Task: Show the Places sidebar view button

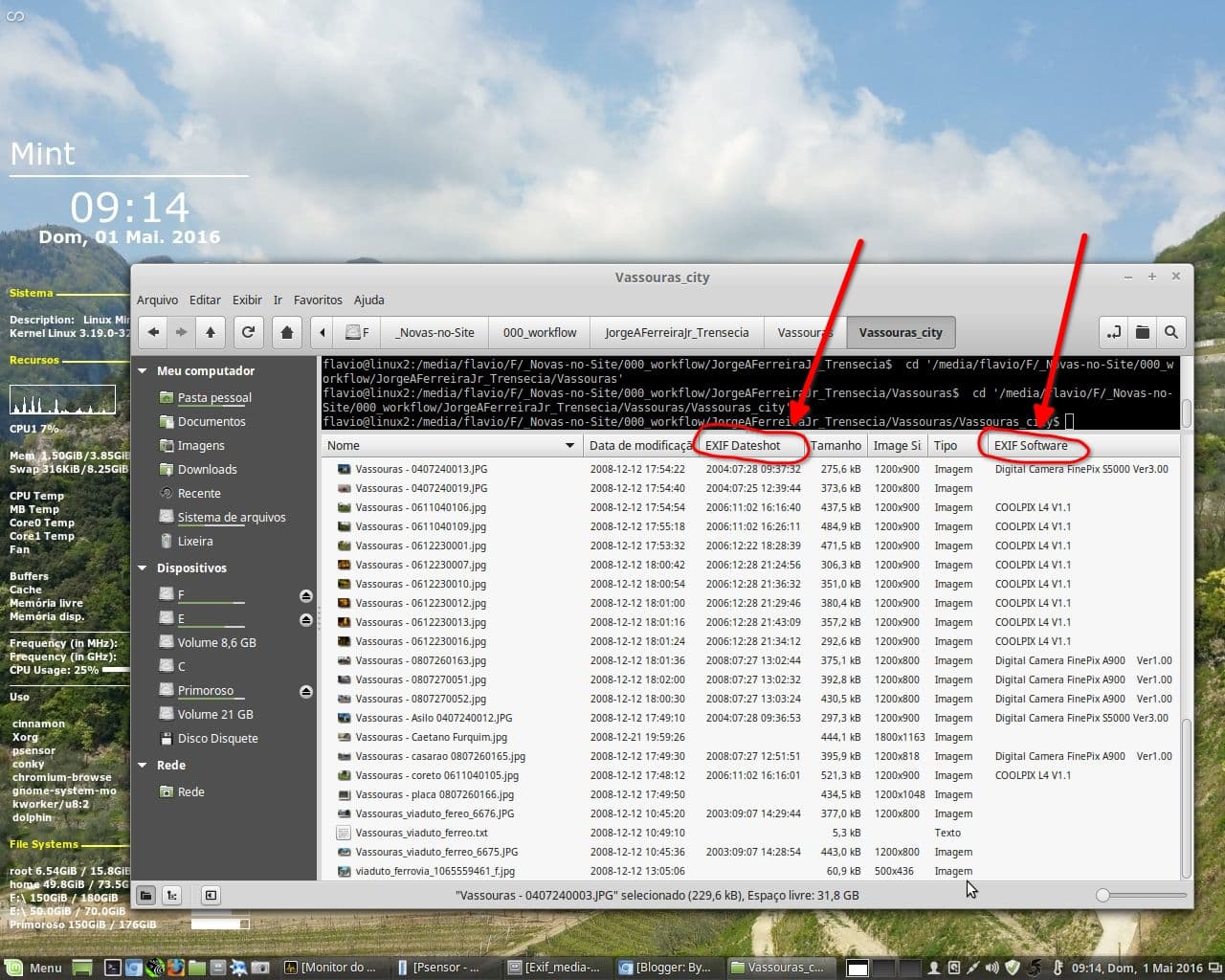Action: pos(145,895)
